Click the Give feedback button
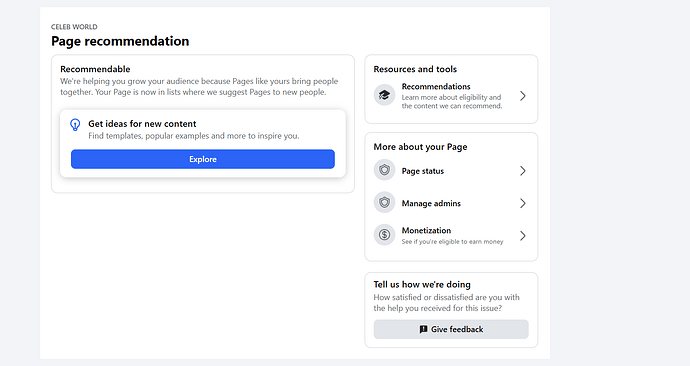Image resolution: width=690 pixels, height=366 pixels. point(451,329)
